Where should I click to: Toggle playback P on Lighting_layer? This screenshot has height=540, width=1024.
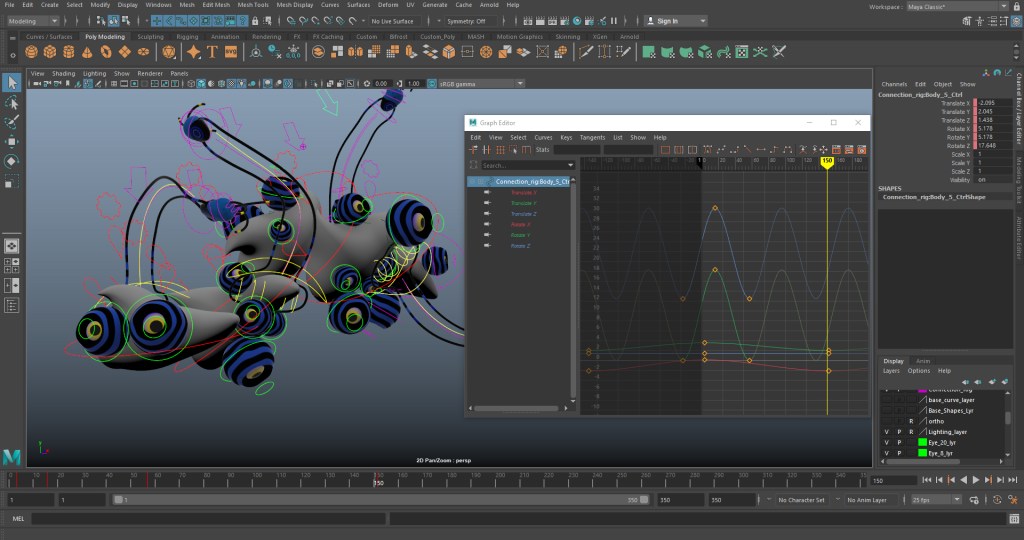(899, 432)
